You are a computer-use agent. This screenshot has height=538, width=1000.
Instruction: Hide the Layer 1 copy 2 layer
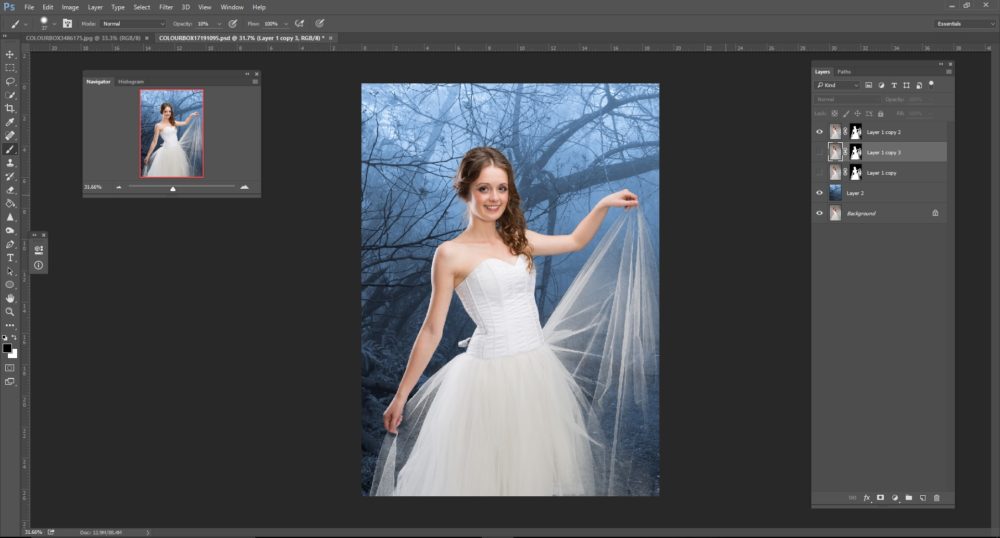pos(820,132)
